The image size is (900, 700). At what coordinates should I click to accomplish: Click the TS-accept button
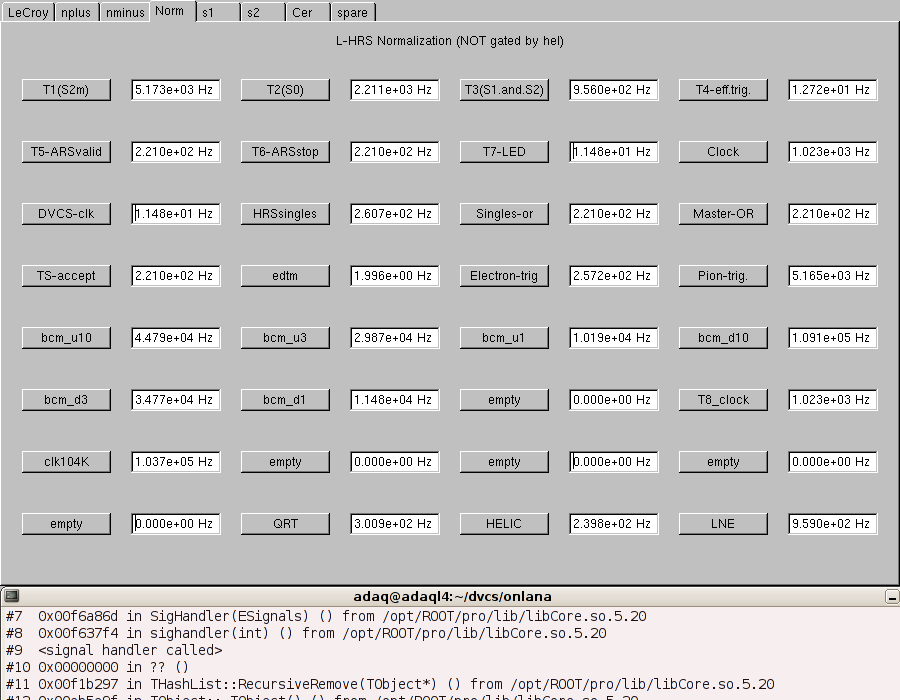[x=66, y=276]
